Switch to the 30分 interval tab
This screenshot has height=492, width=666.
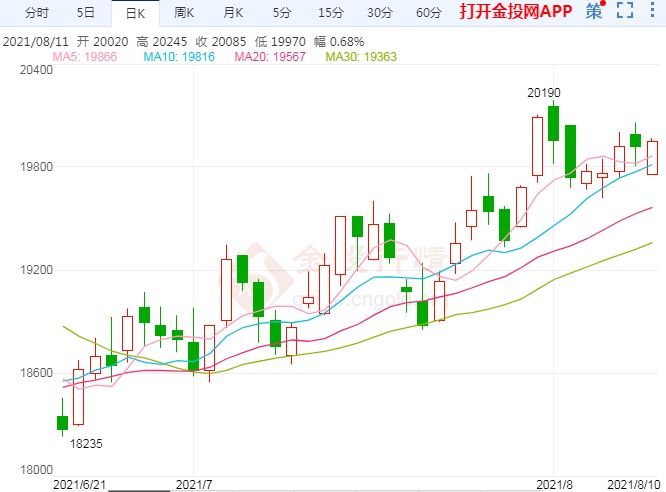(x=380, y=13)
